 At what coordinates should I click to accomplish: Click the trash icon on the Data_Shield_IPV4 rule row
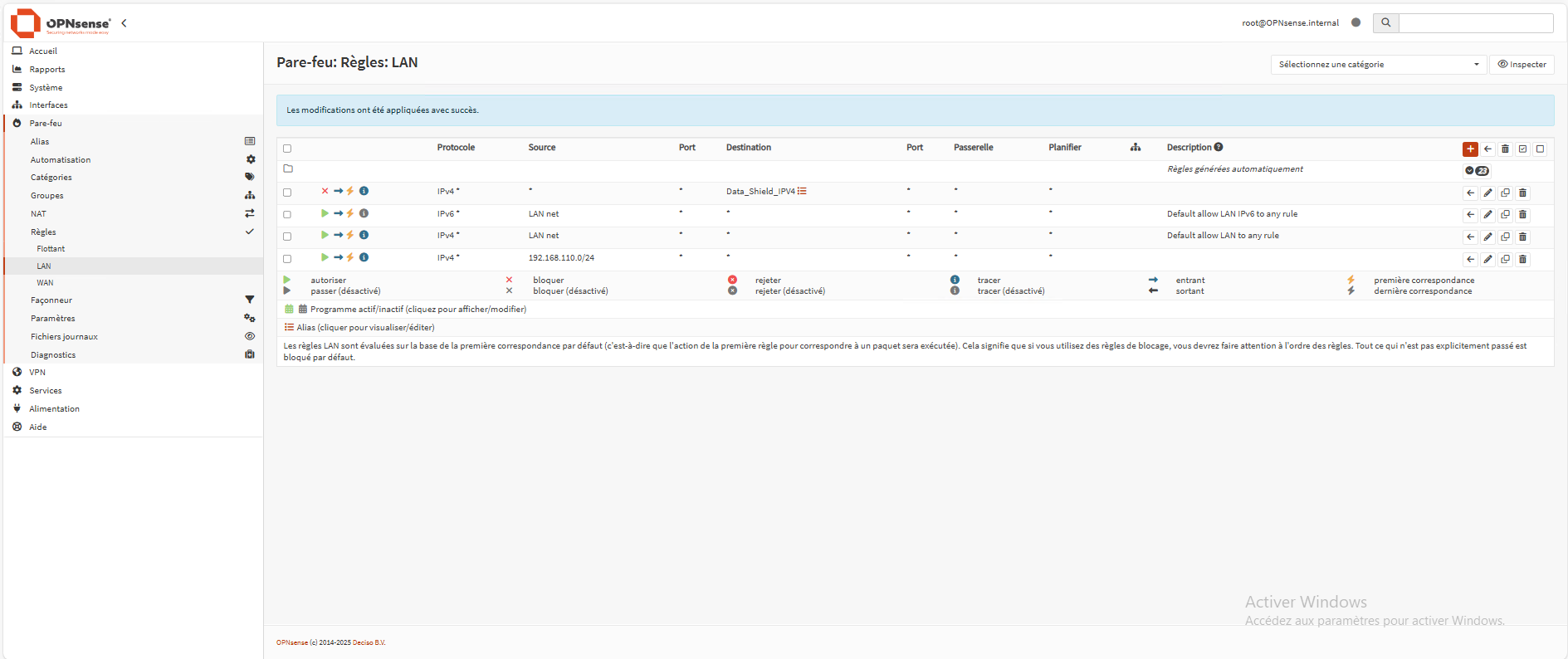1522,193
